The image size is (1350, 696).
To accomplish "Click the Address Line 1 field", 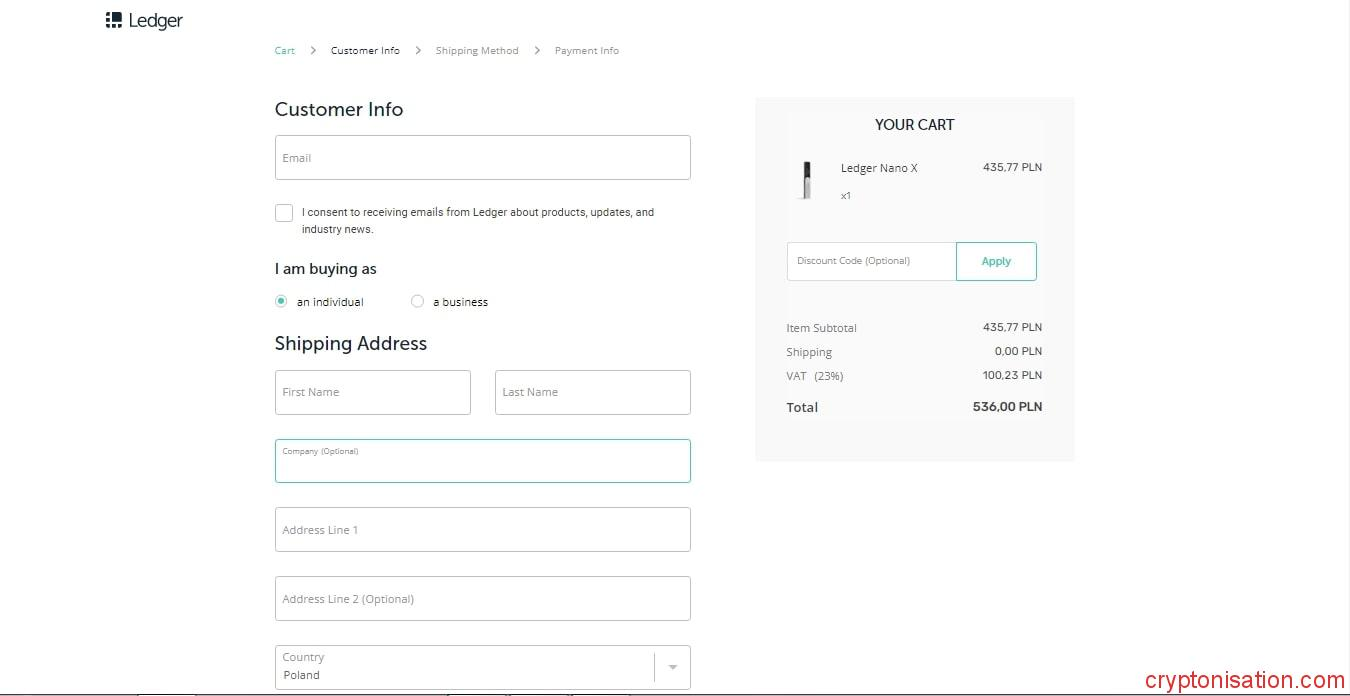I will [482, 530].
